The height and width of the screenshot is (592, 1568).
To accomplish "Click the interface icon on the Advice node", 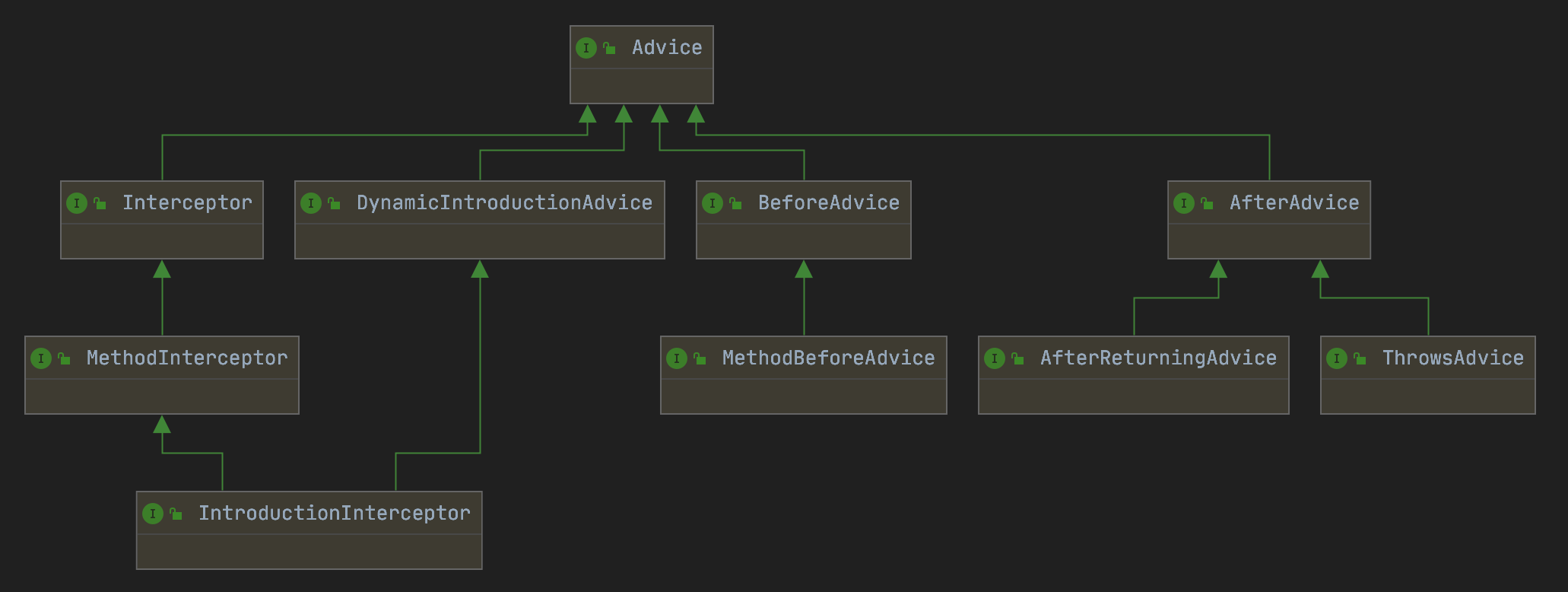I will pyautogui.click(x=586, y=48).
